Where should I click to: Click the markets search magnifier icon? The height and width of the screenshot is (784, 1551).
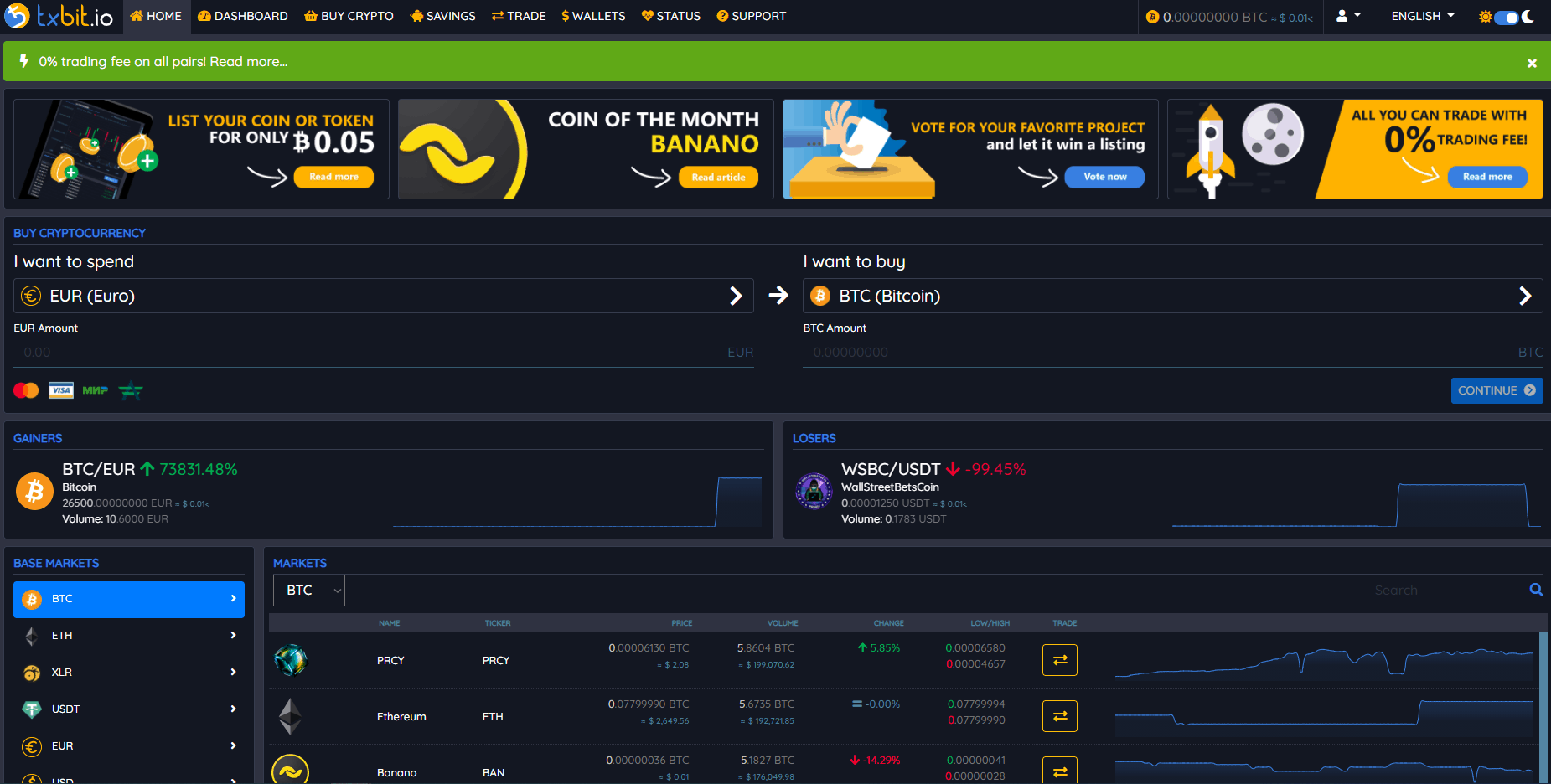1536,590
